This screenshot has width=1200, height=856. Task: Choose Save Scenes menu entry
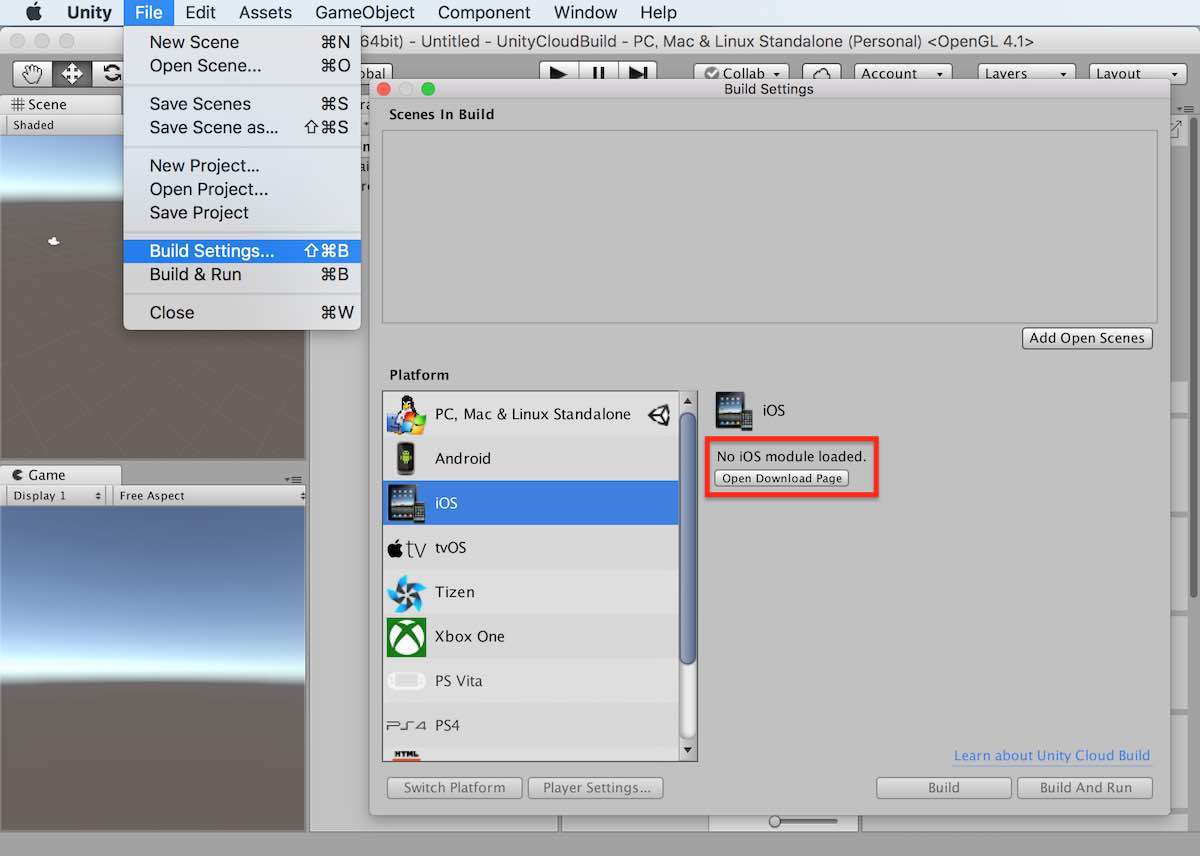click(242, 104)
